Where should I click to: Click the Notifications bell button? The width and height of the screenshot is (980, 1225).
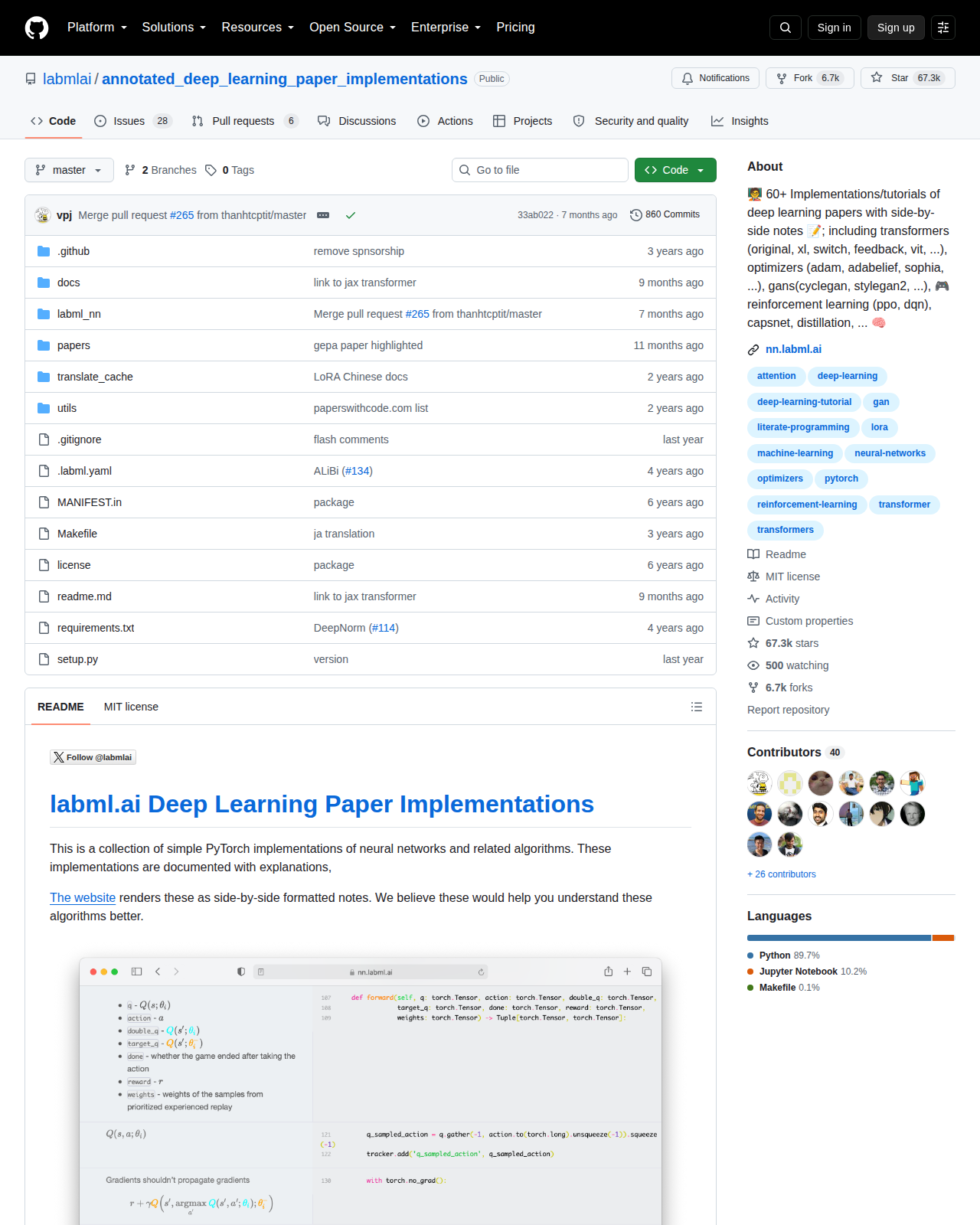coord(716,78)
